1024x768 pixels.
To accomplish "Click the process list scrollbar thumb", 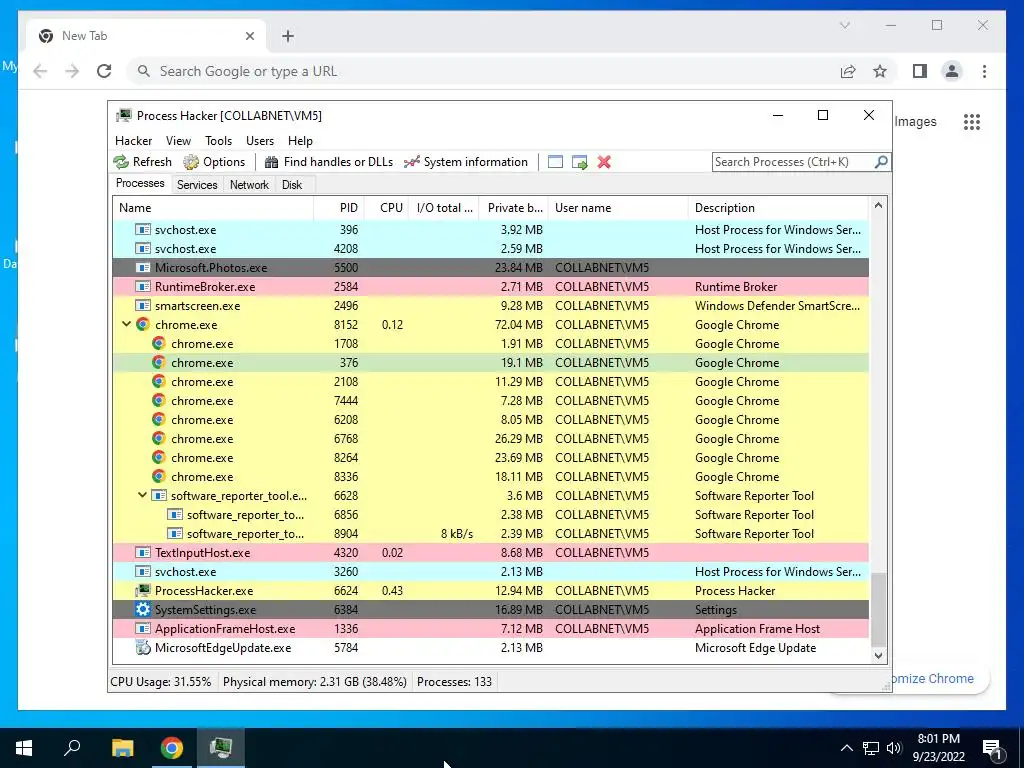I will 878,609.
